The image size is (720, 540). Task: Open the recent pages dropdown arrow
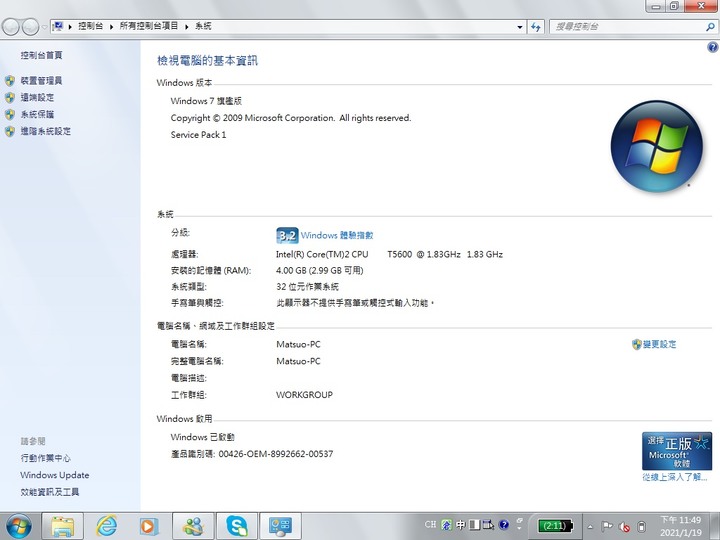(x=44, y=27)
